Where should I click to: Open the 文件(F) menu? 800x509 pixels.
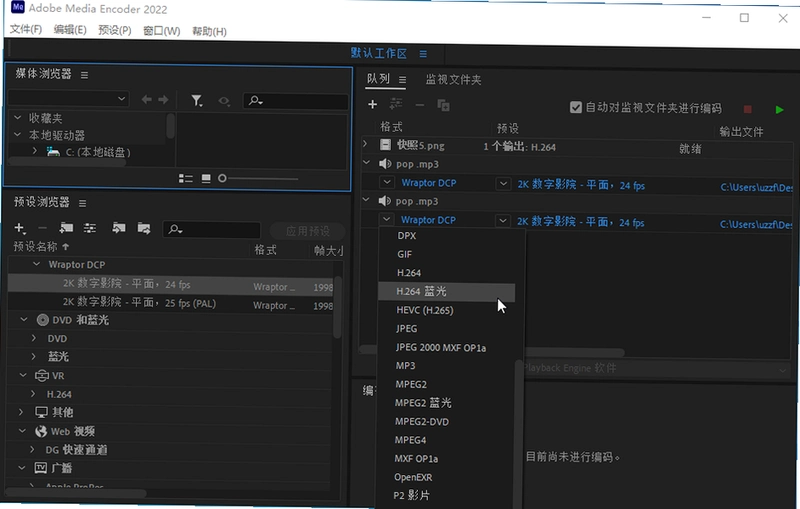(26, 29)
